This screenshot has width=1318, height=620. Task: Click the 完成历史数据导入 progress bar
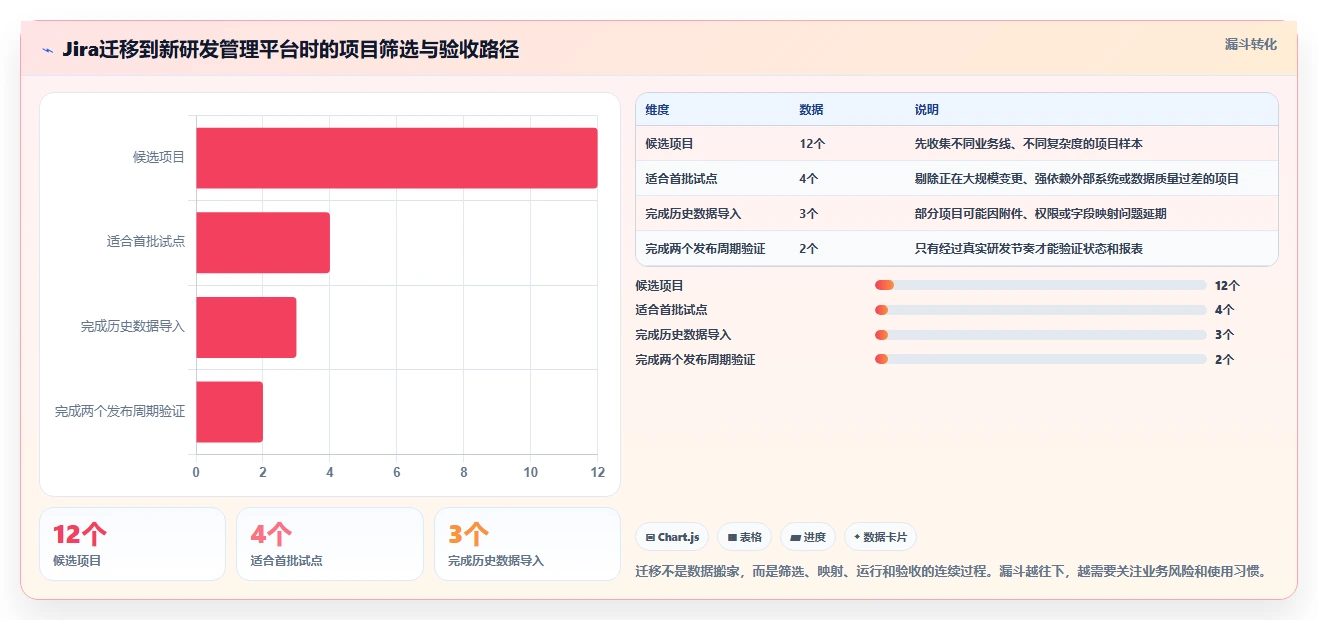[x=1040, y=335]
